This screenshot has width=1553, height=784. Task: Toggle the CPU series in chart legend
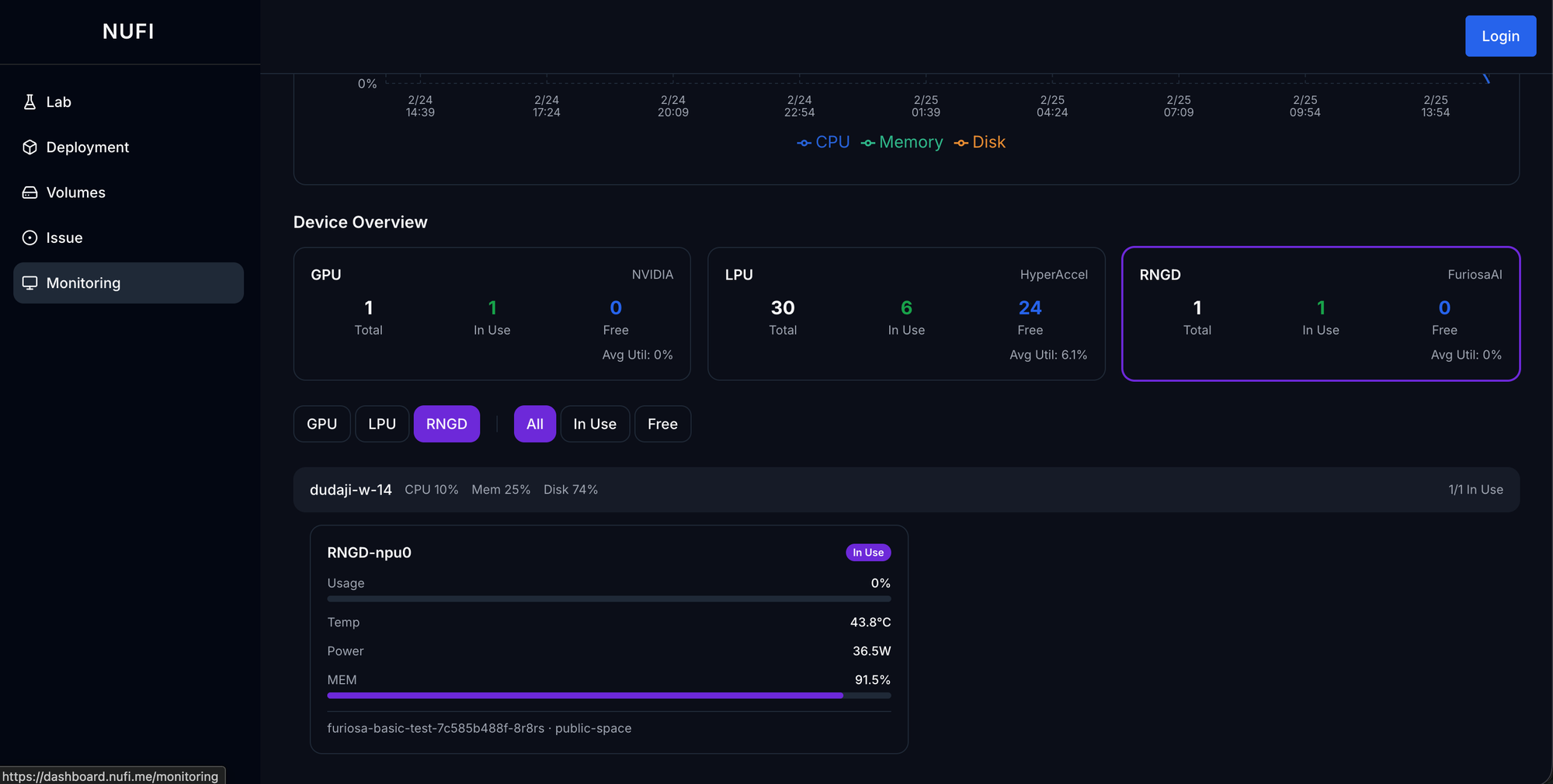(823, 143)
